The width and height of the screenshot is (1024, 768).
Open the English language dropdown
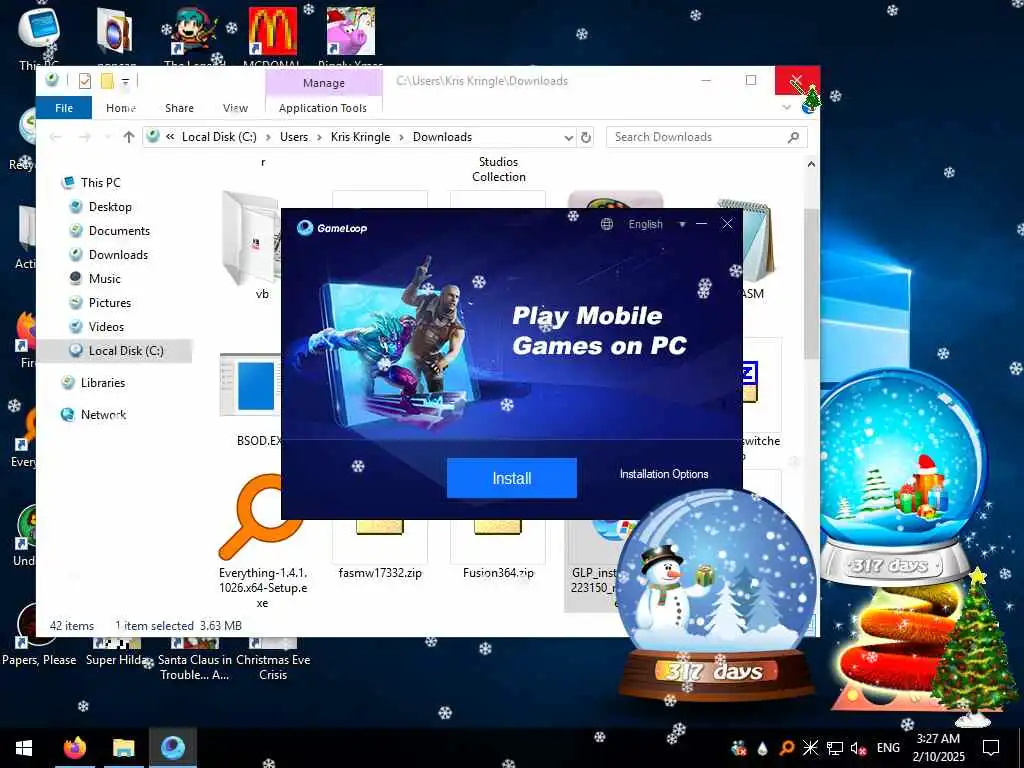(x=657, y=224)
